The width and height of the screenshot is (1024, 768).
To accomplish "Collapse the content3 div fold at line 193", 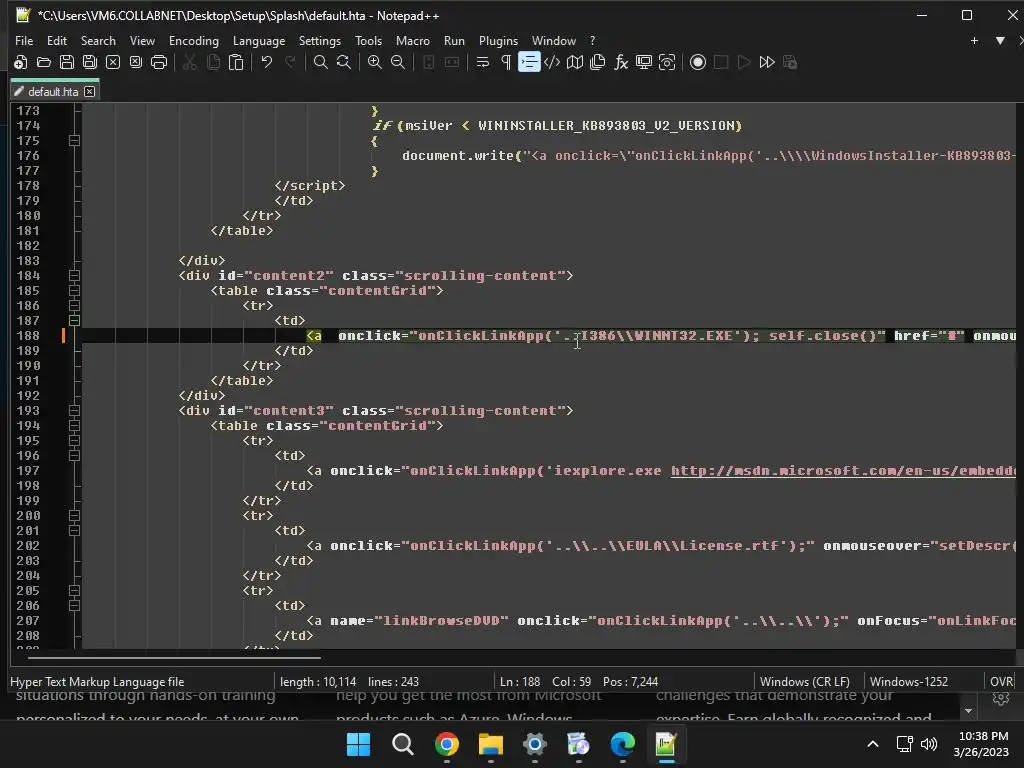I will coord(74,411).
